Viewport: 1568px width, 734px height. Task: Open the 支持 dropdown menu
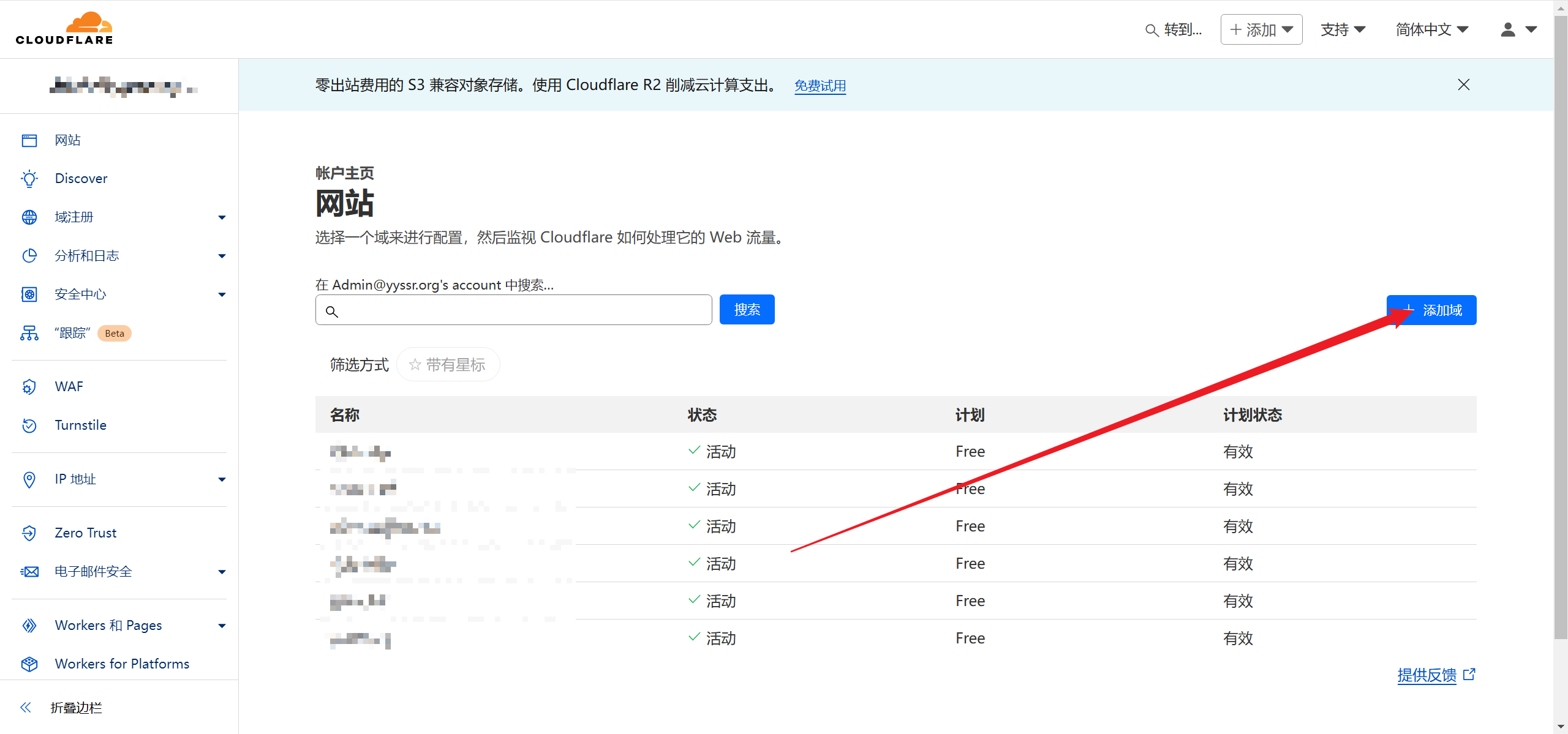point(1343,29)
